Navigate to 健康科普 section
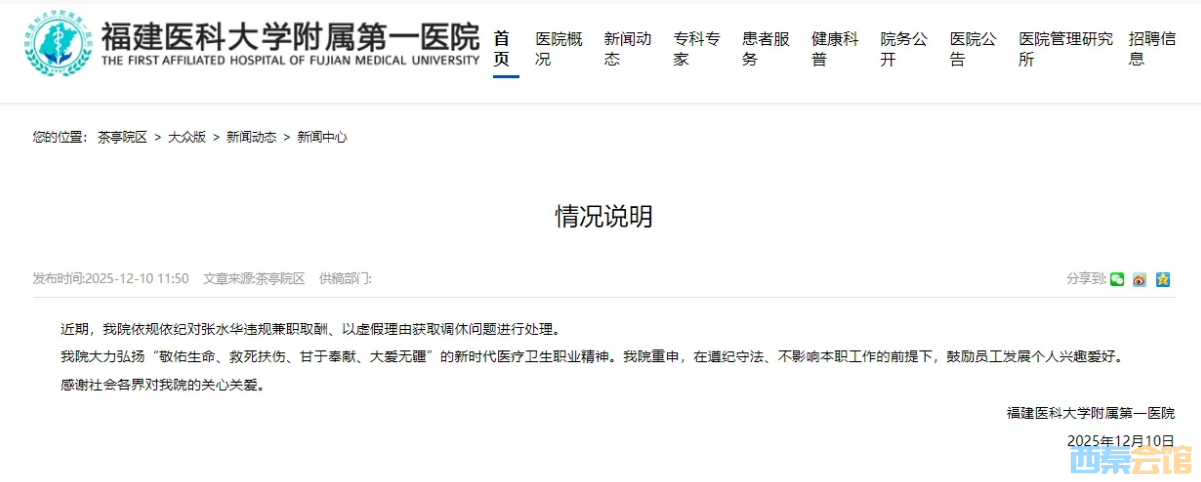Image resolution: width=1201 pixels, height=482 pixels. [834, 48]
